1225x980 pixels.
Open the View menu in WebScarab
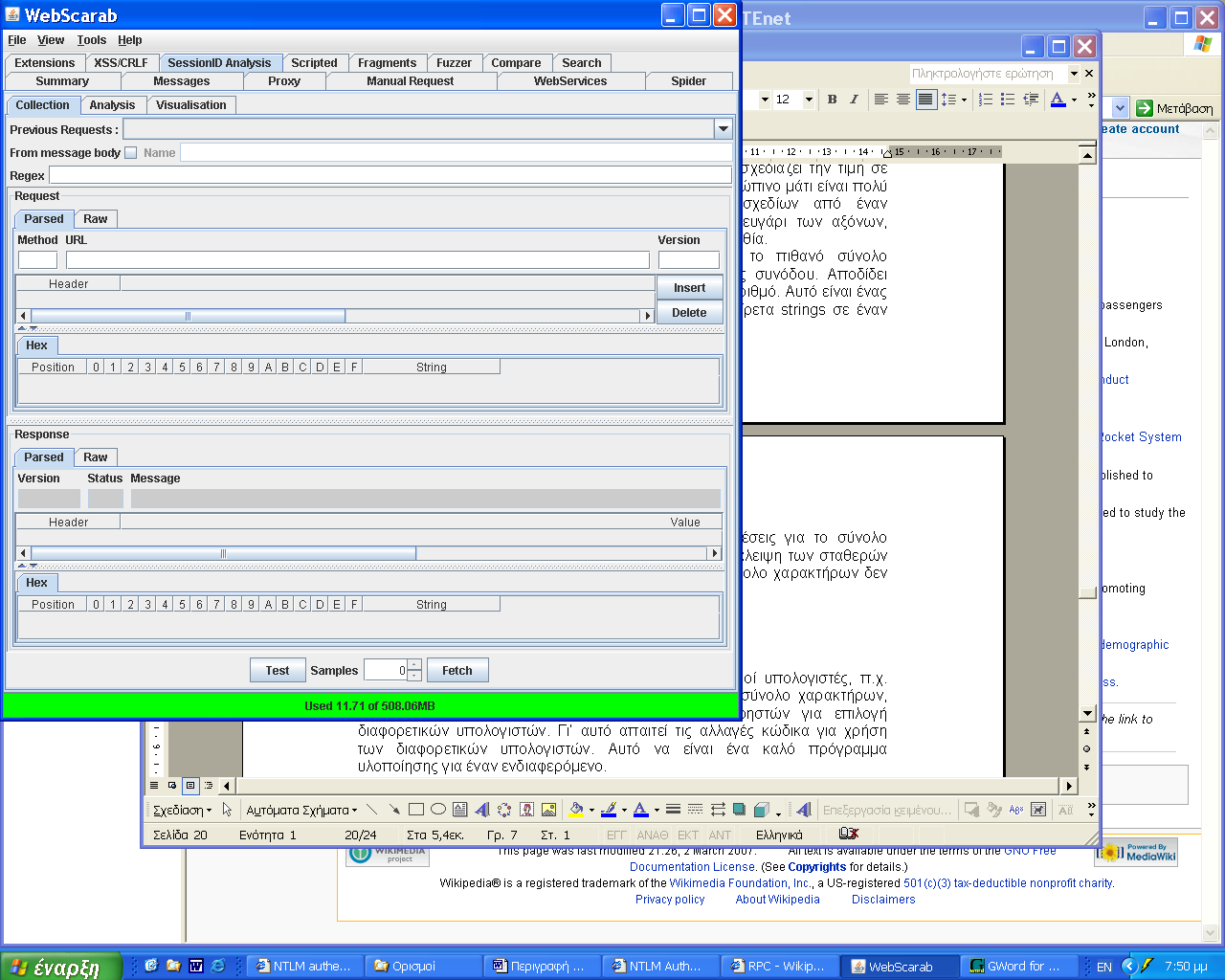(x=51, y=40)
